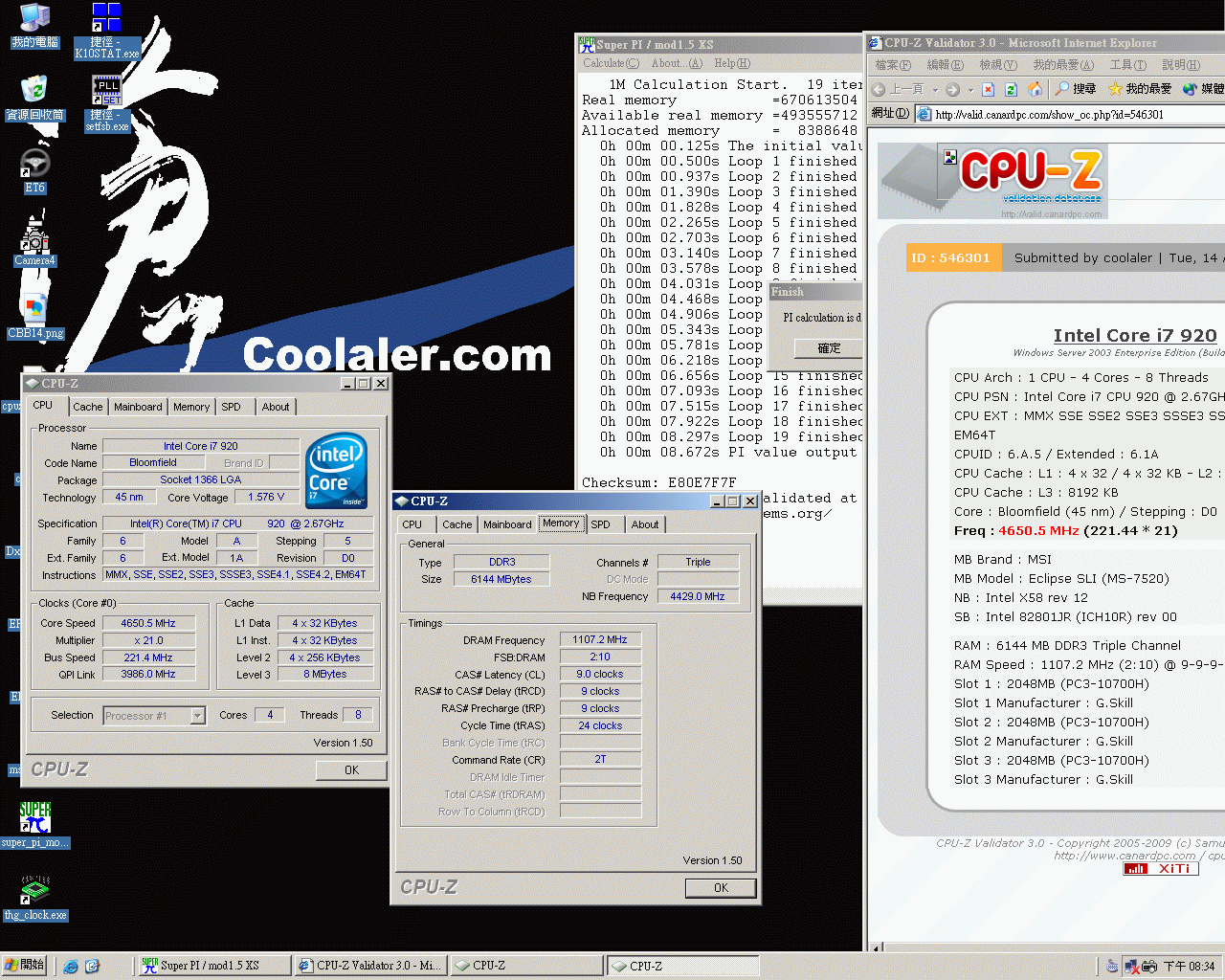Click the IE home page icon
Screen dimensions: 1225x980
click(1035, 89)
